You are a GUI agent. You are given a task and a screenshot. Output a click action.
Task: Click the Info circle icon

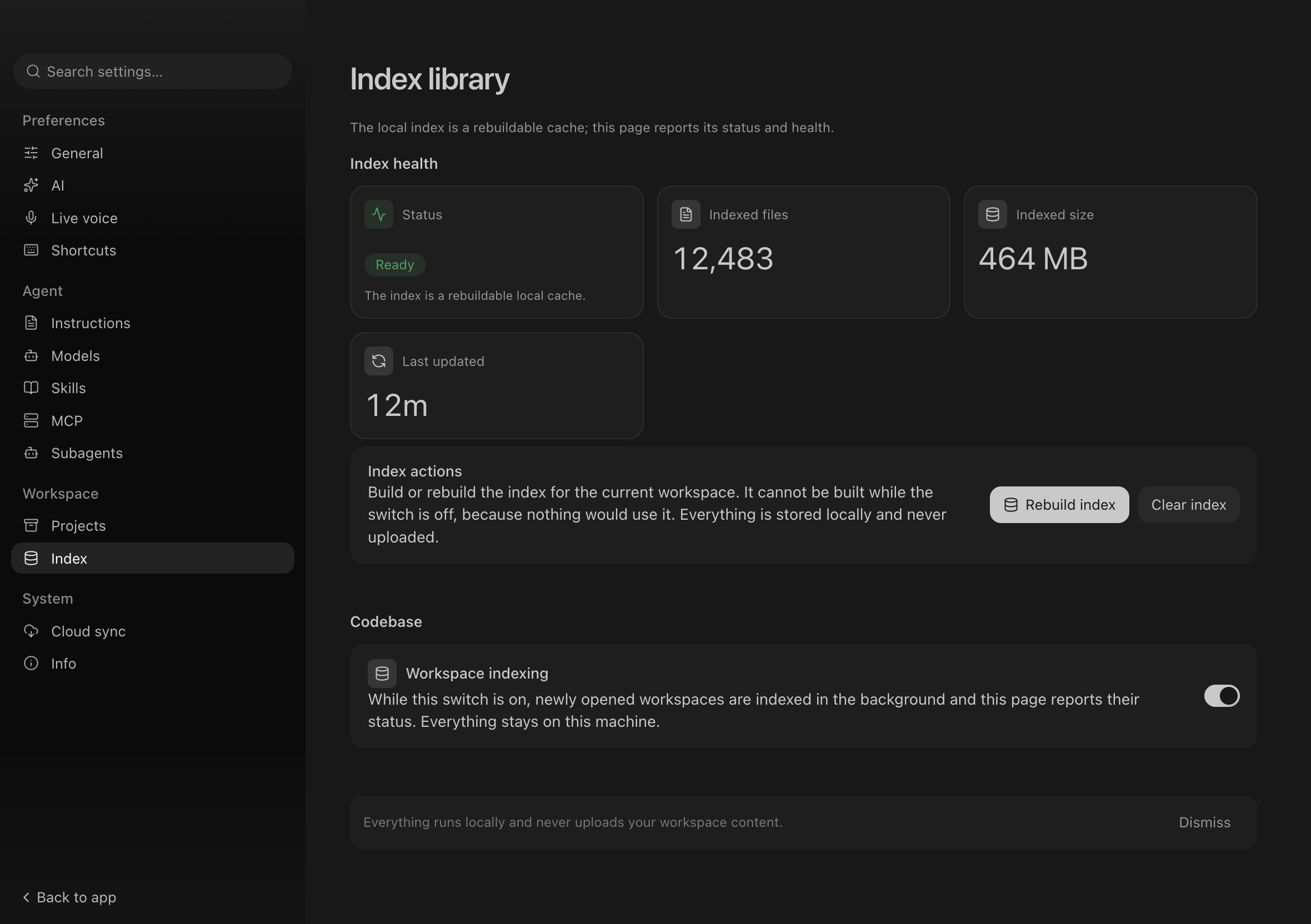tap(31, 663)
